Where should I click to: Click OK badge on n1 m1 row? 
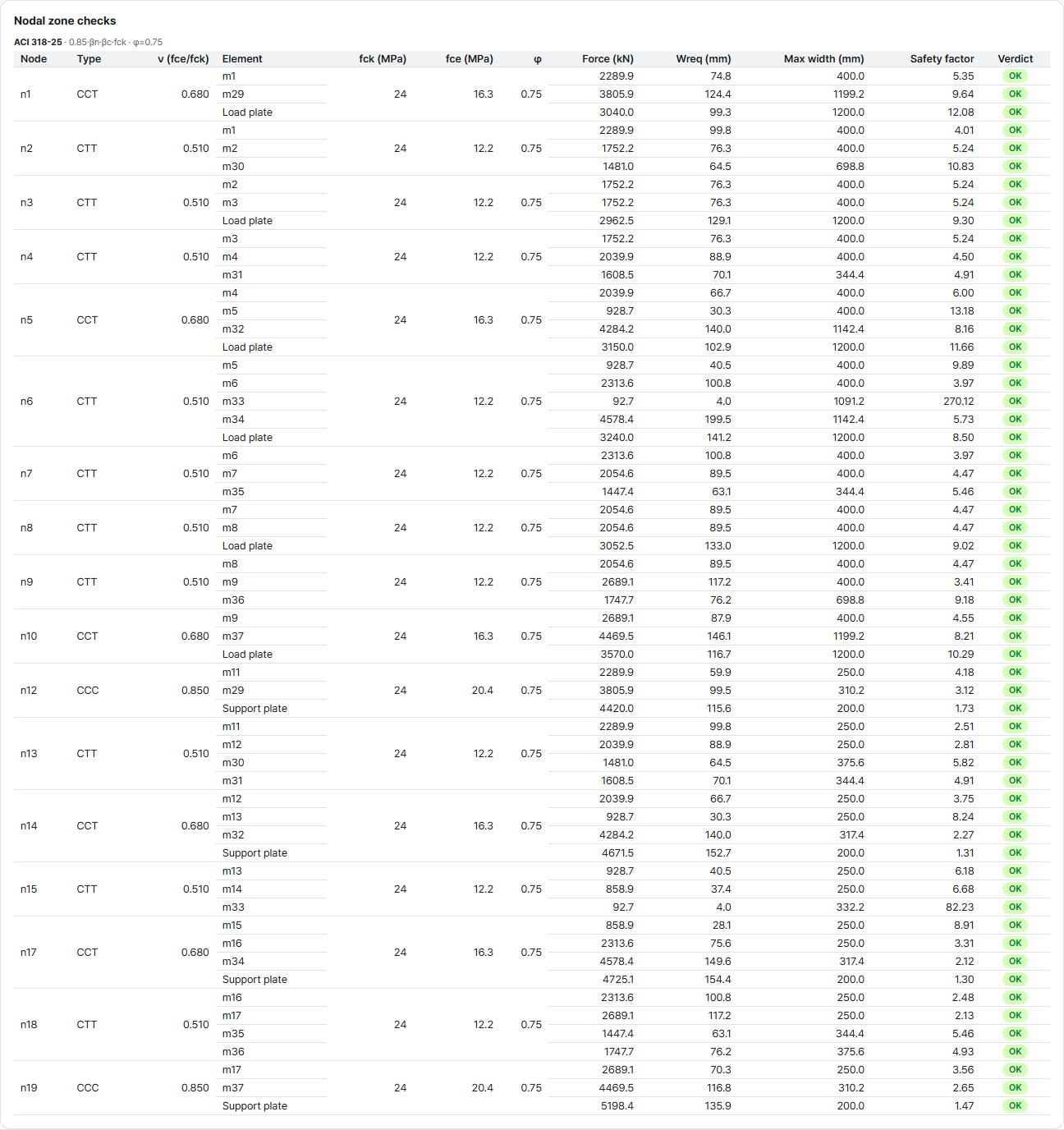(x=1016, y=76)
